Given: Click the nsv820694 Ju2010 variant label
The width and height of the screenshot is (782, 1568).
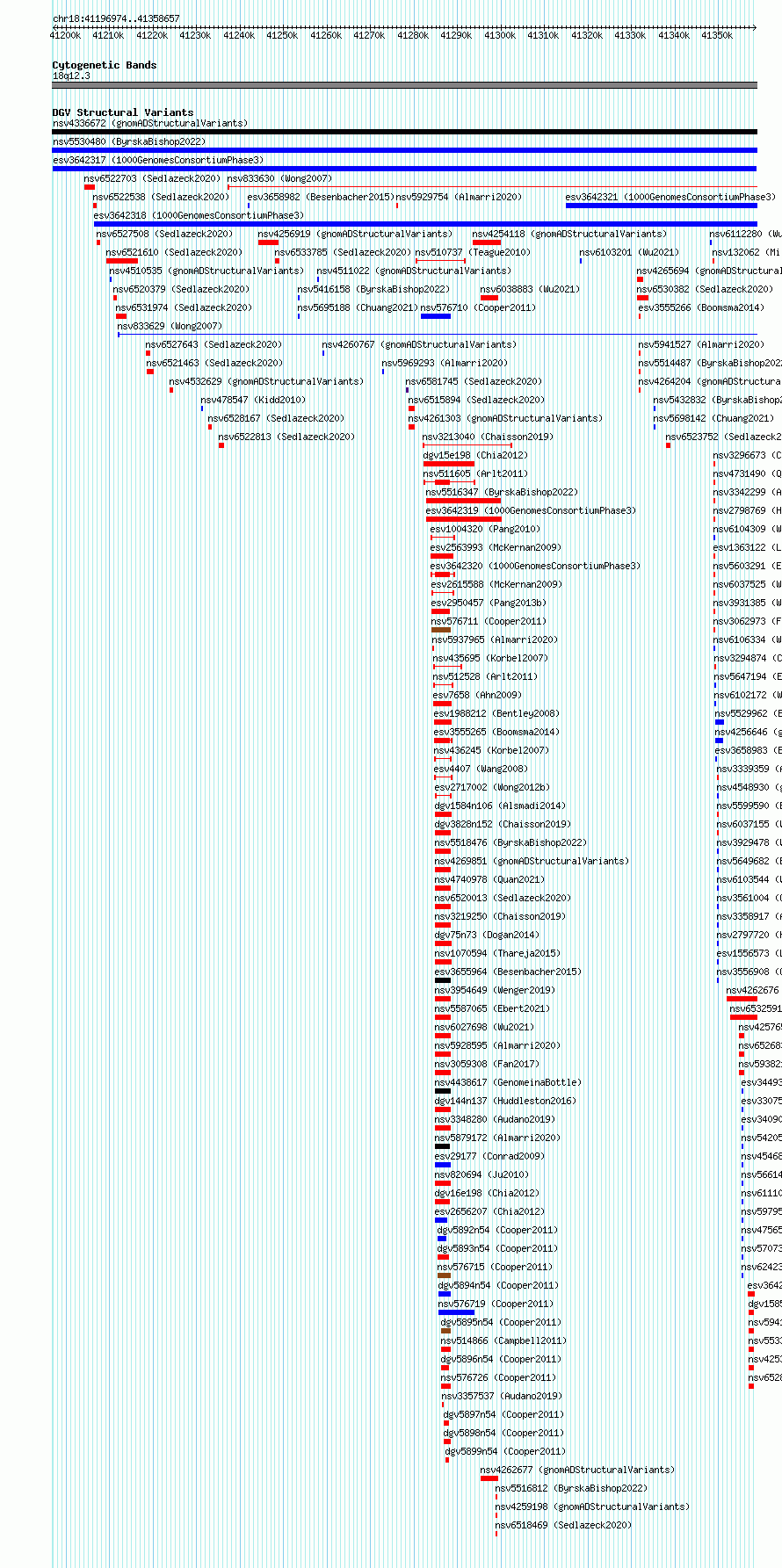Looking at the screenshot, I should (482, 1174).
